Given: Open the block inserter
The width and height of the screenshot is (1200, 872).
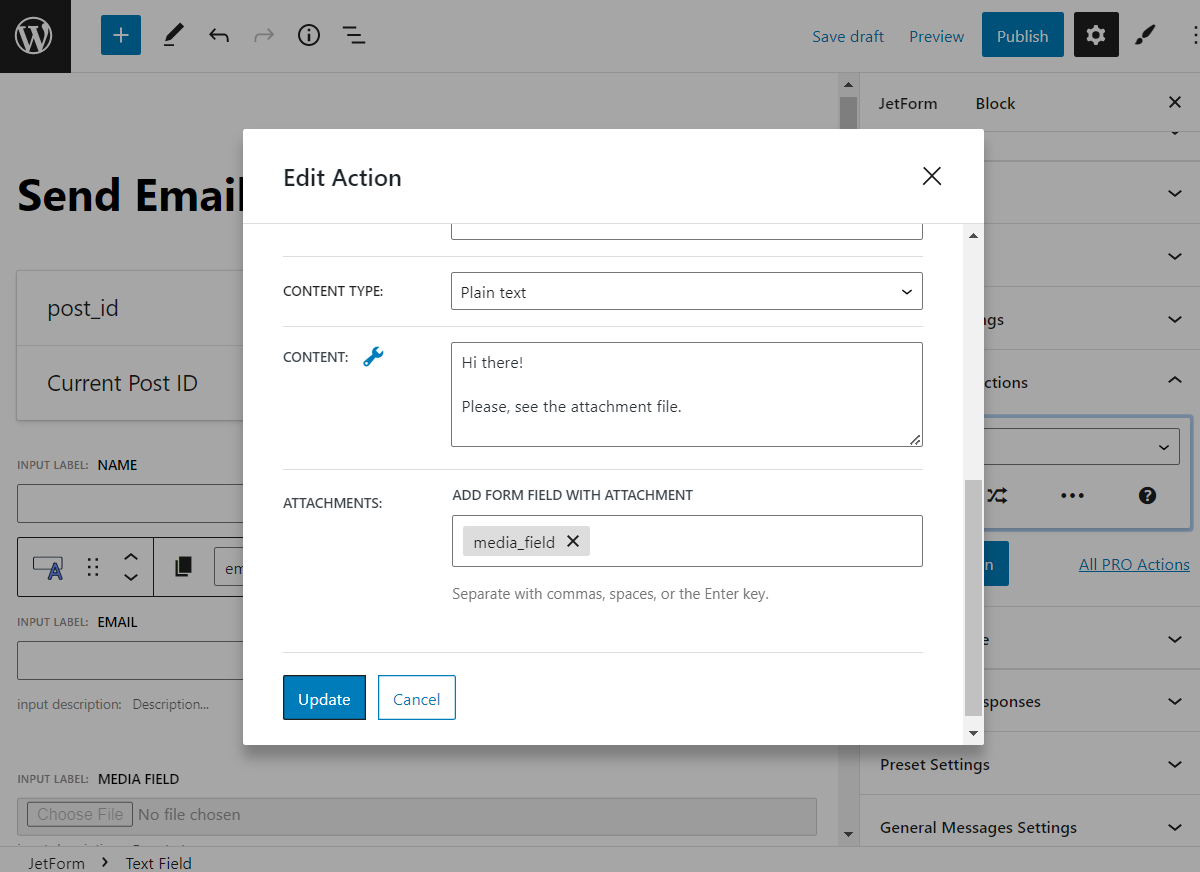Looking at the screenshot, I should pos(120,35).
